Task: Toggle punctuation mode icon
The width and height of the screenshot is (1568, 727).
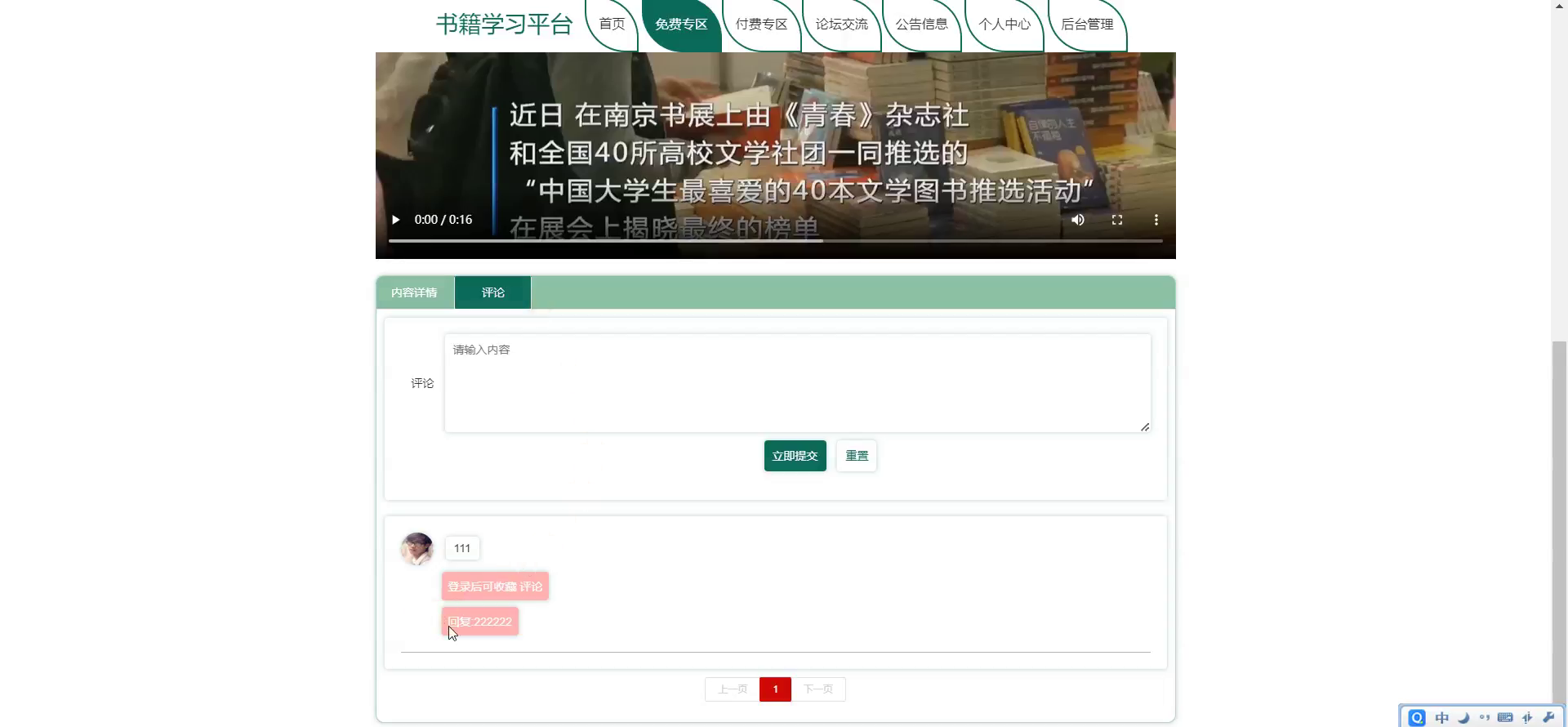Action: pos(1485,718)
